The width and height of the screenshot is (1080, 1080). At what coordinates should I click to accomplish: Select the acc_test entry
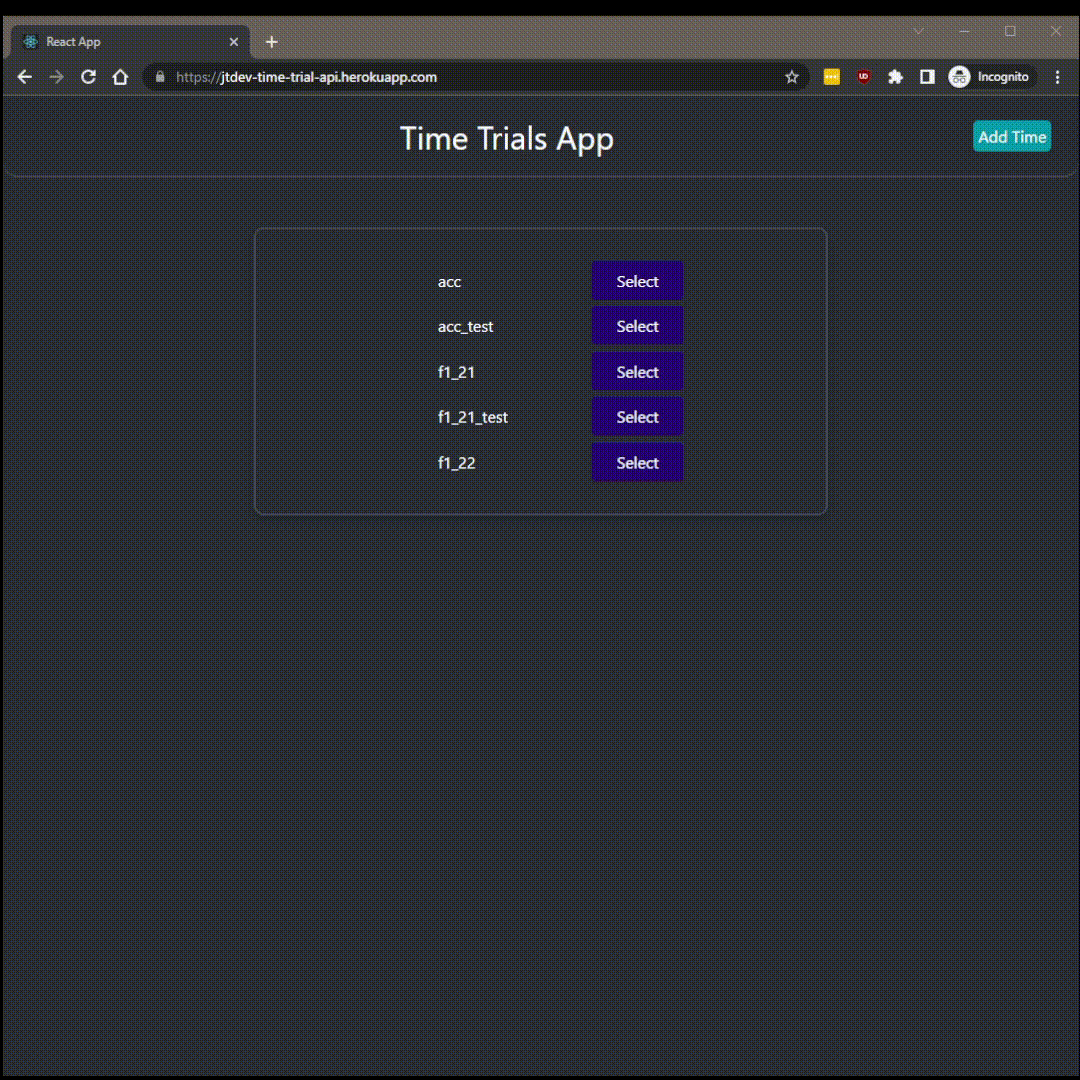tap(637, 326)
